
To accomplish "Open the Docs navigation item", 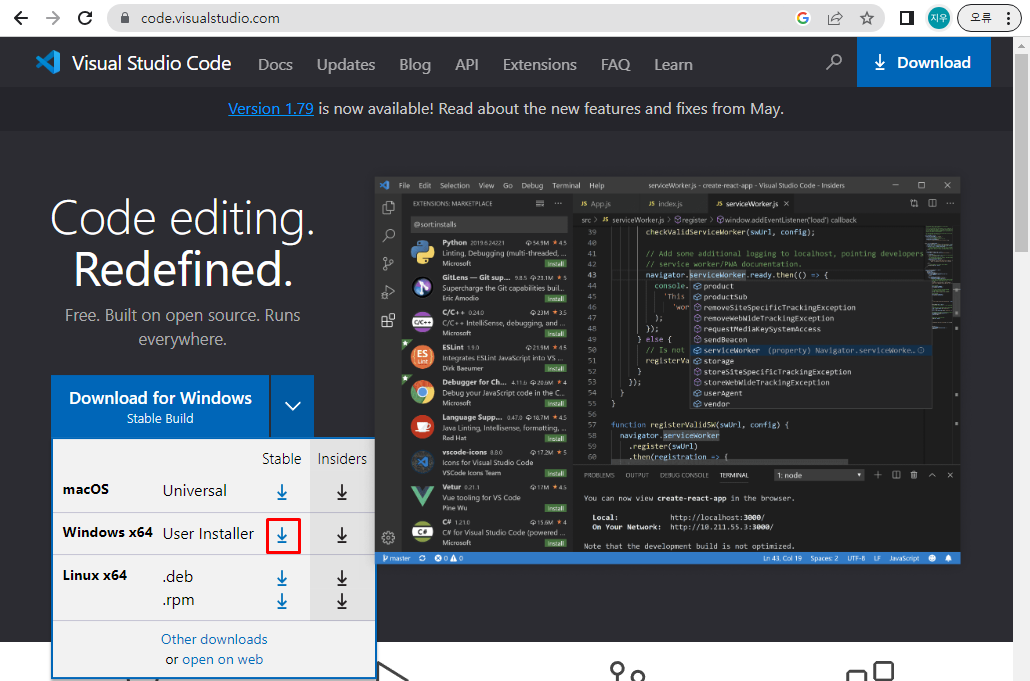I will (275, 64).
